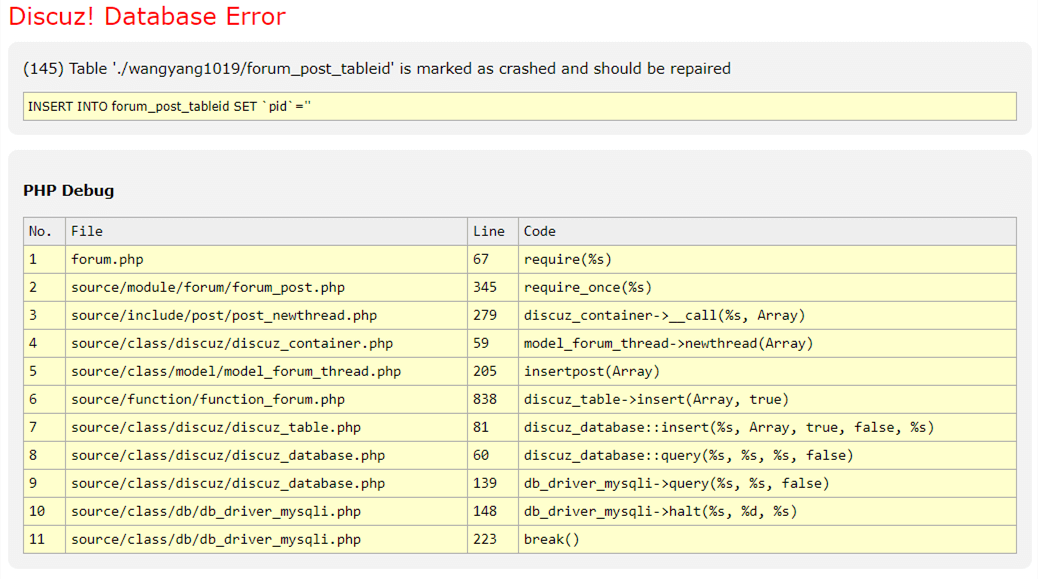Select 'discuz_table->insert(Array, true)' code cell
The height and width of the screenshot is (579, 1038).
pyautogui.click(x=767, y=400)
